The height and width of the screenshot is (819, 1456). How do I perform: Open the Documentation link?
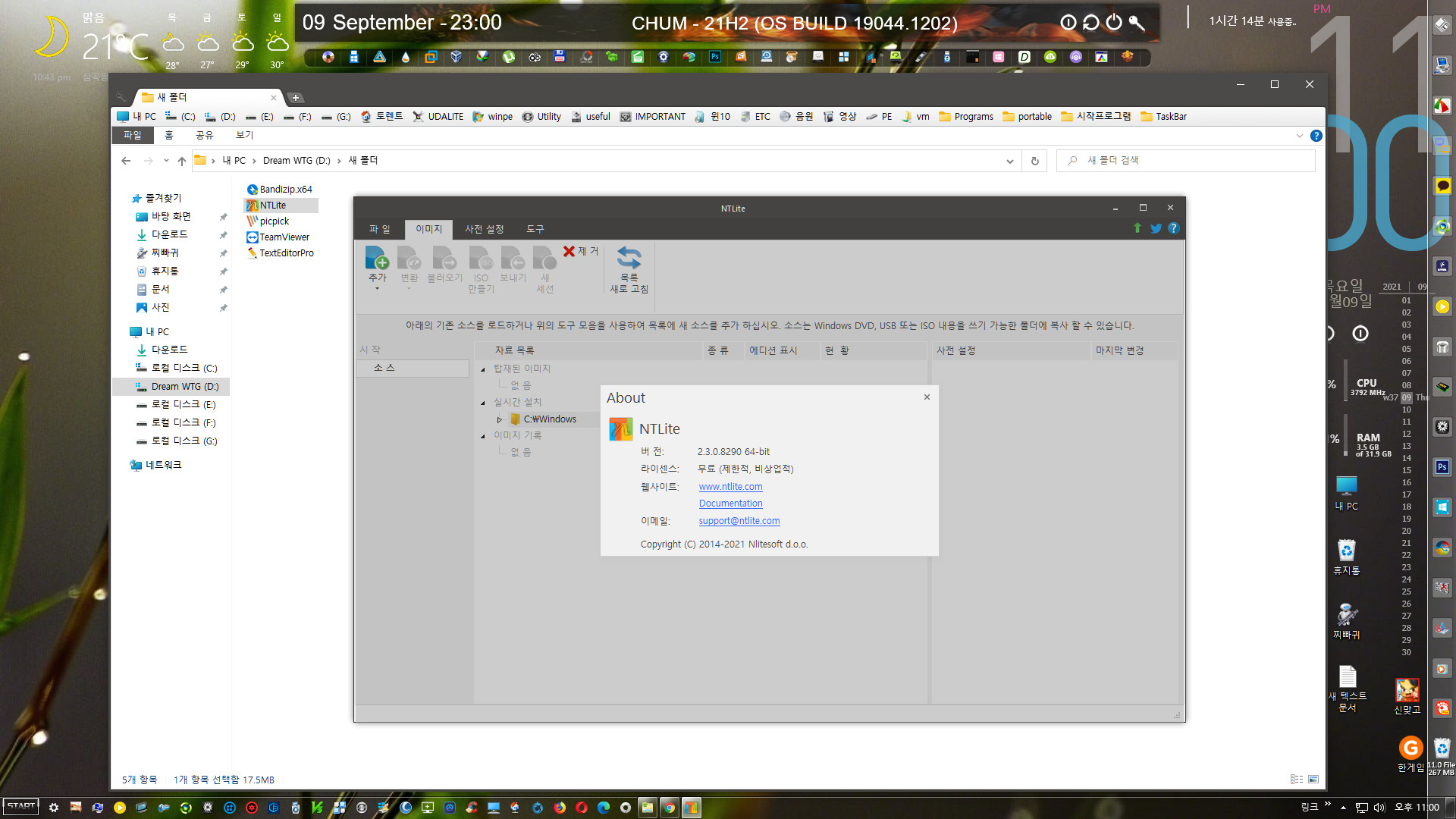[730, 504]
